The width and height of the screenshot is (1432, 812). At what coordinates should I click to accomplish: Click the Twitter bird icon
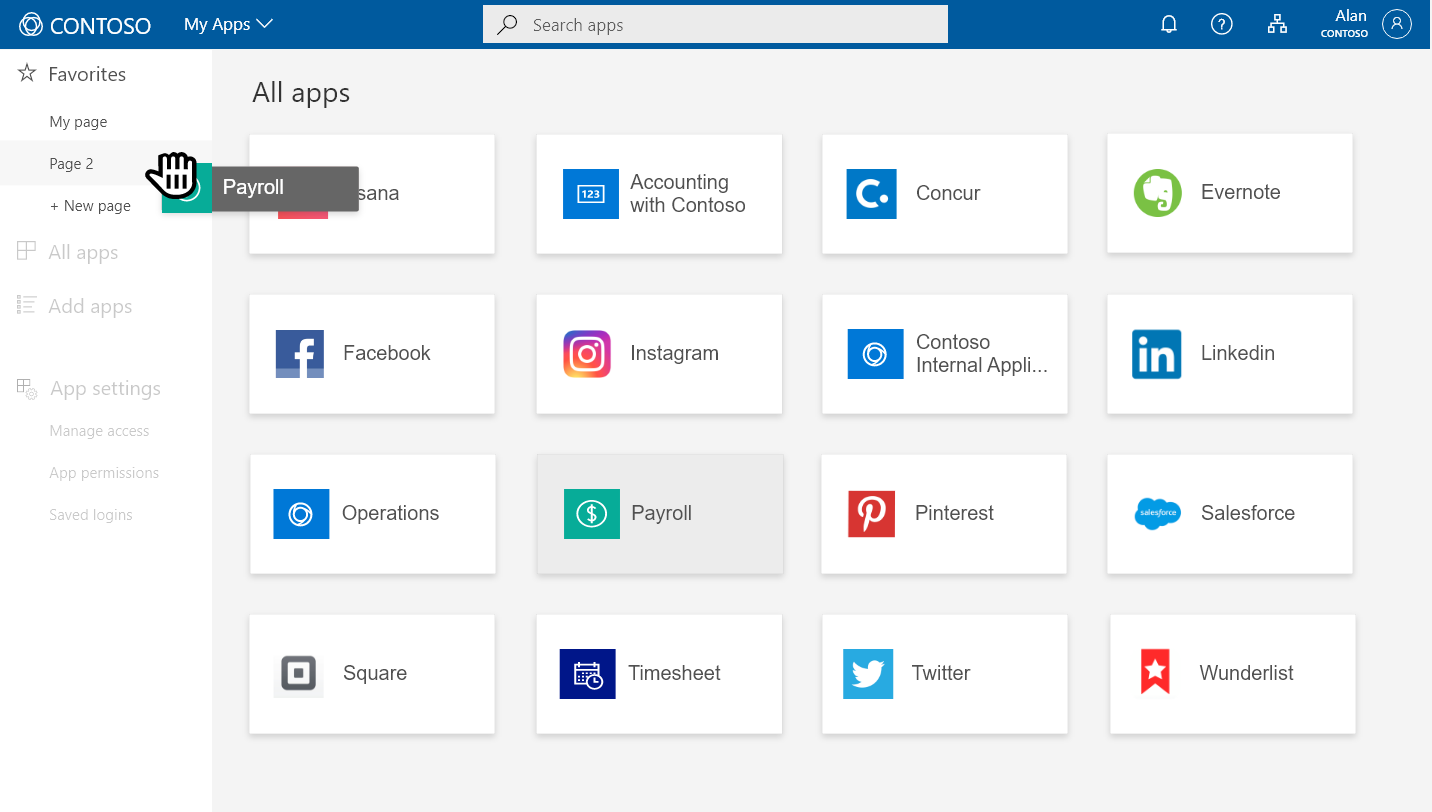click(x=868, y=674)
